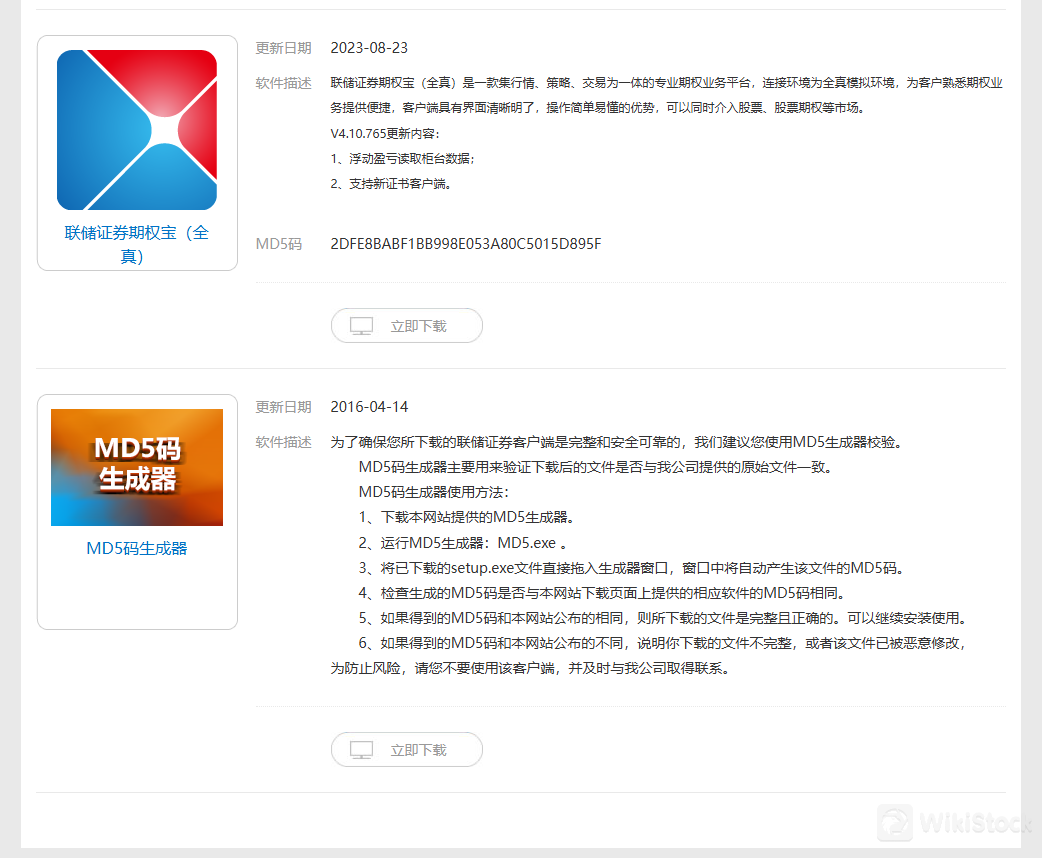Viewport: 1042px width, 858px height.
Task: Open the MD5码生成器 title link
Action: click(x=137, y=548)
